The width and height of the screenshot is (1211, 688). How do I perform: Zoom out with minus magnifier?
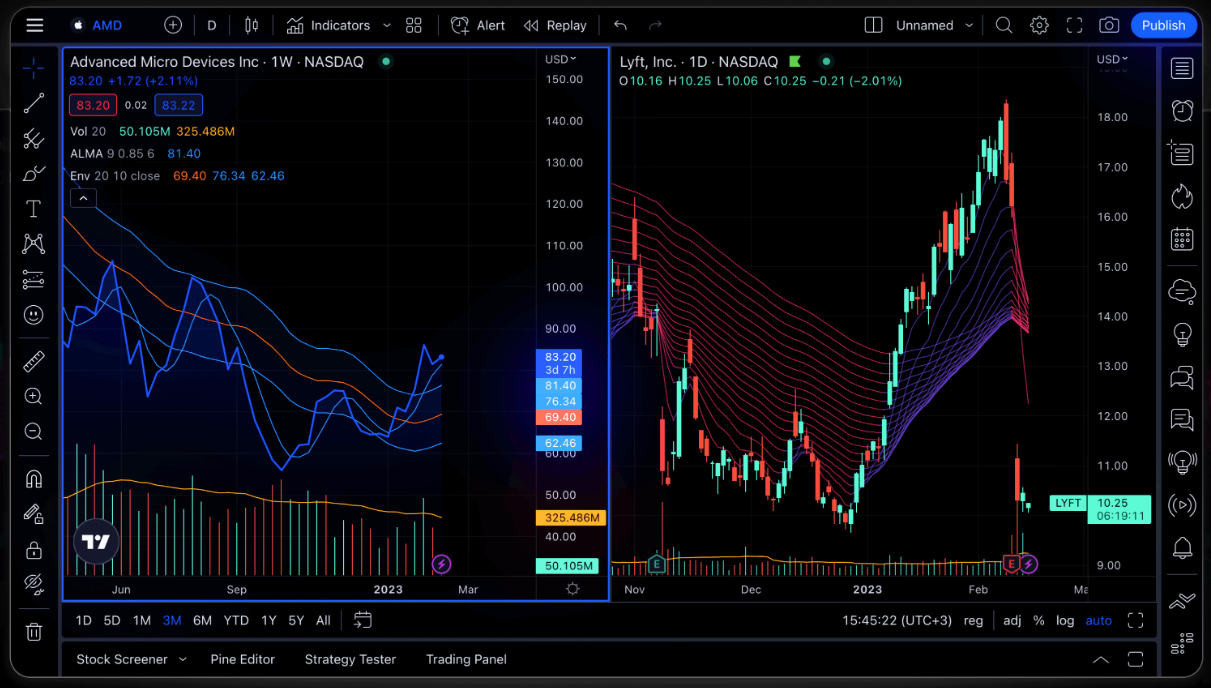(33, 431)
